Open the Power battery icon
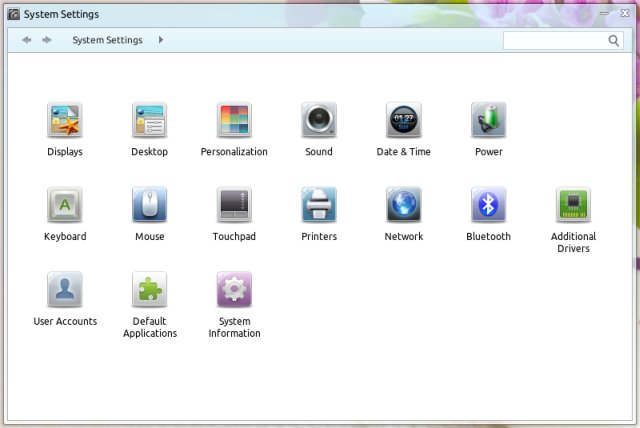The height and width of the screenshot is (428, 640). tap(489, 120)
